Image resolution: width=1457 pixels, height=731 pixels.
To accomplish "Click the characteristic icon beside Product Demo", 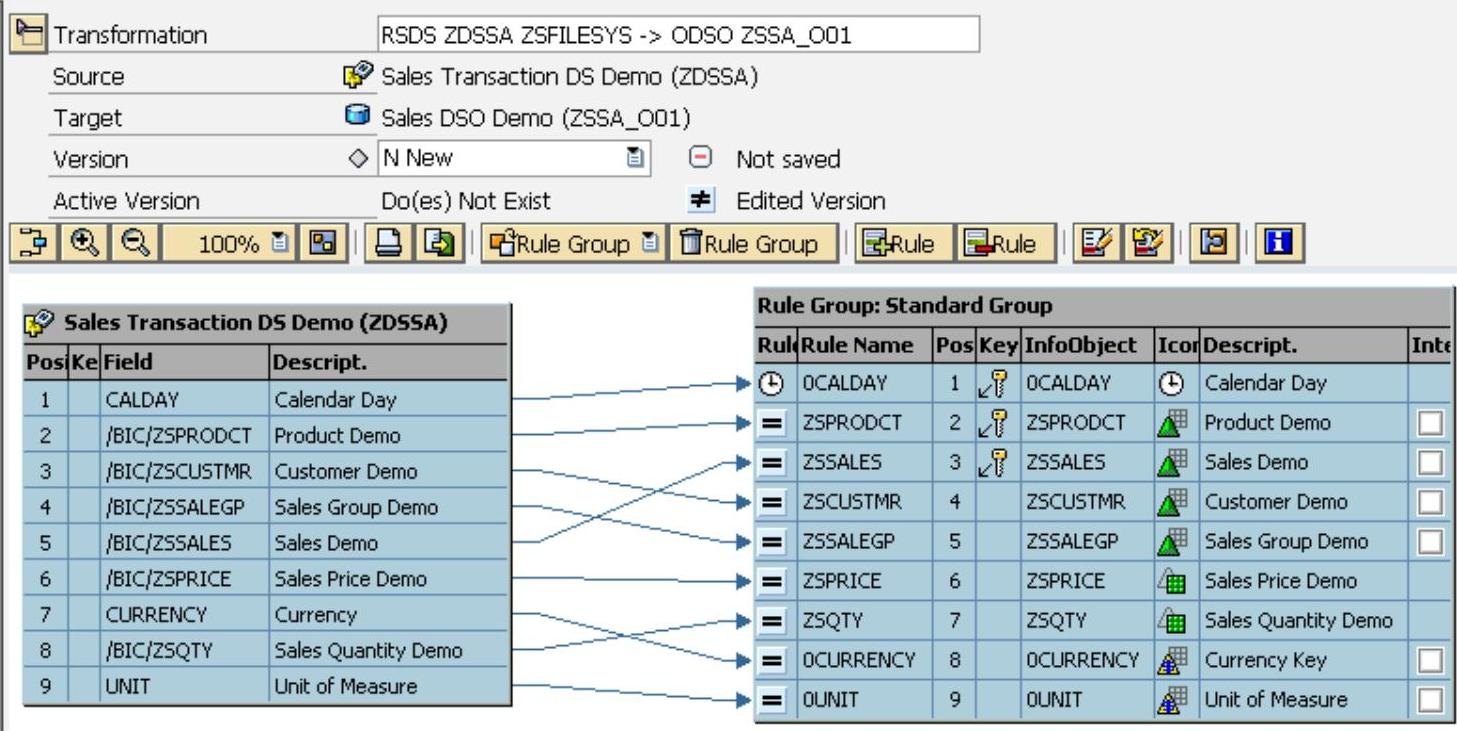I will pyautogui.click(x=1173, y=423).
